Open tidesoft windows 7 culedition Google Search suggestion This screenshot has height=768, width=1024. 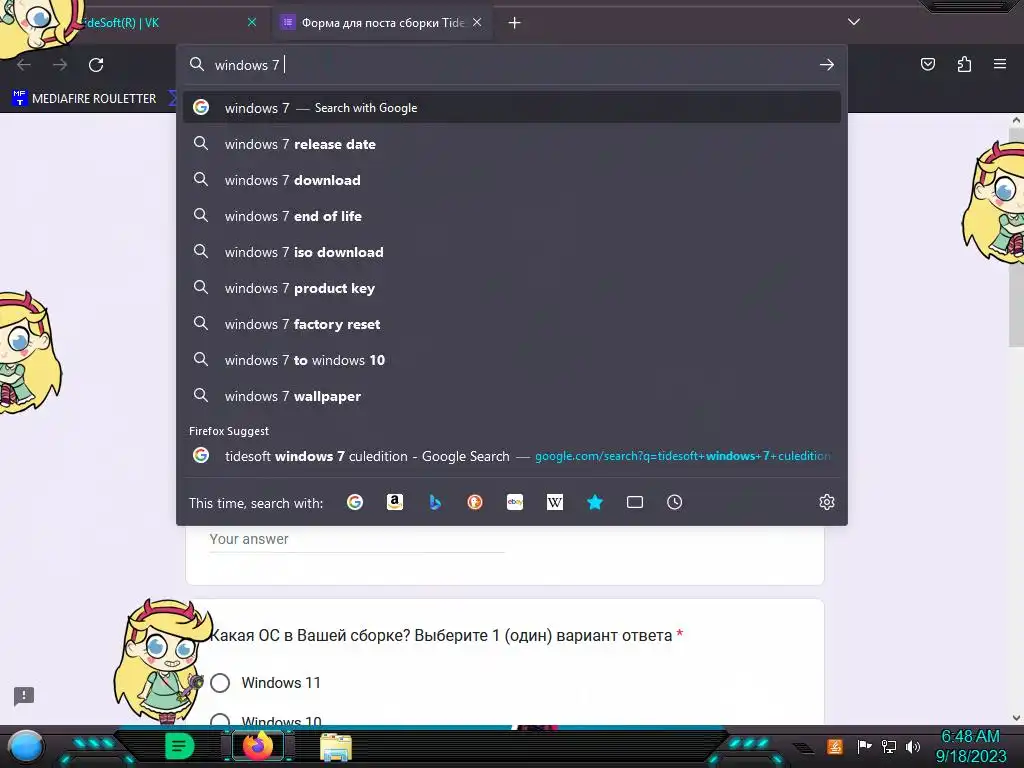coord(512,456)
